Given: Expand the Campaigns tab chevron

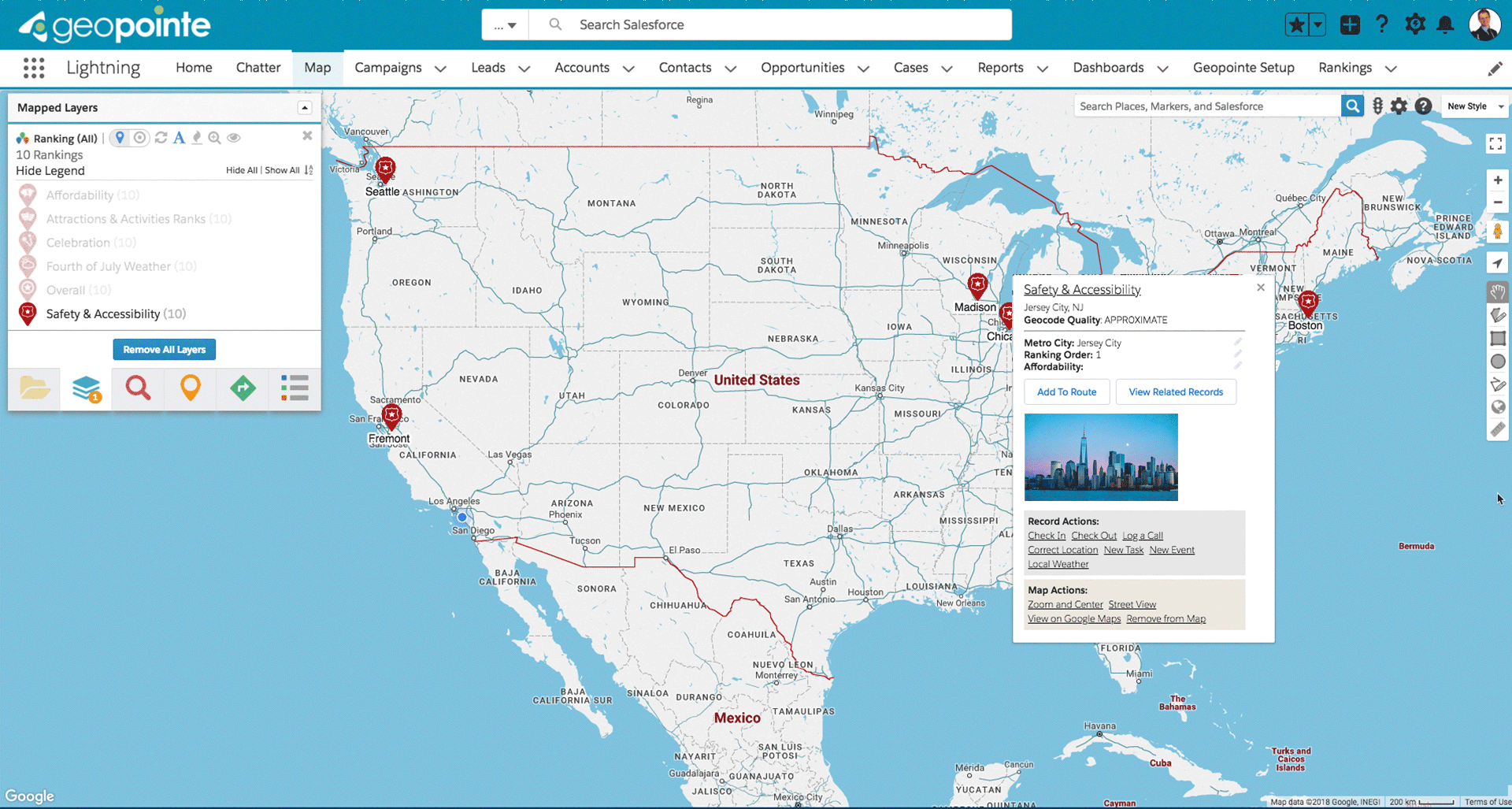Looking at the screenshot, I should tap(440, 69).
